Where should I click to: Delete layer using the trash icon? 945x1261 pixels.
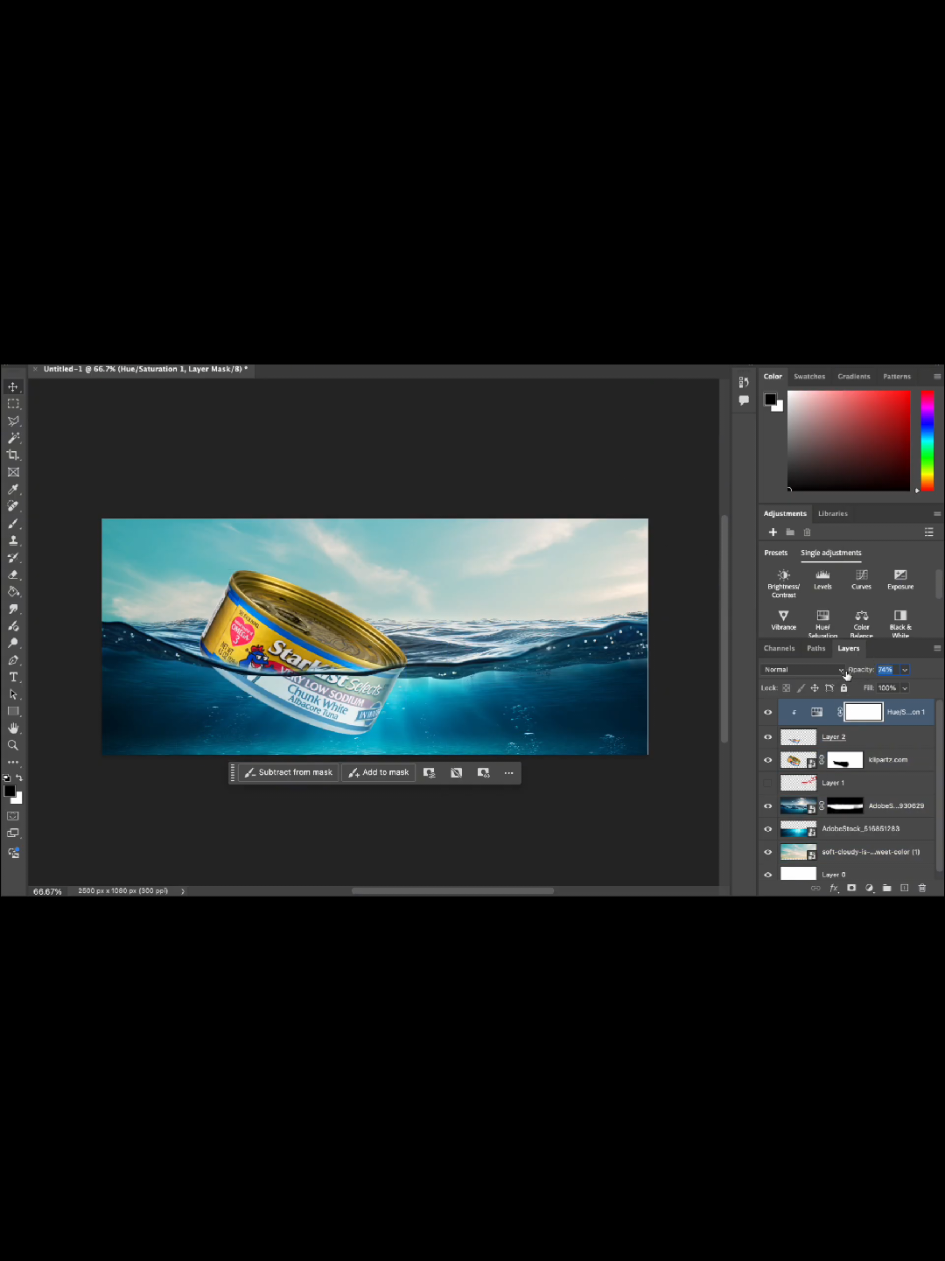click(x=921, y=888)
